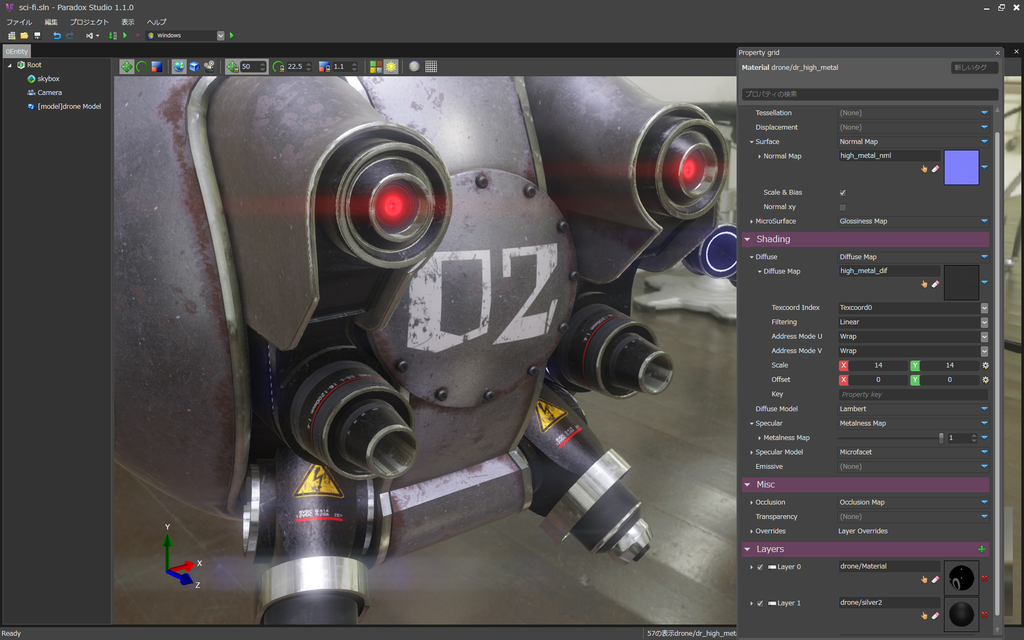Select the rotation gizmo tool
Screen dimensions: 1024x640
pos(142,67)
